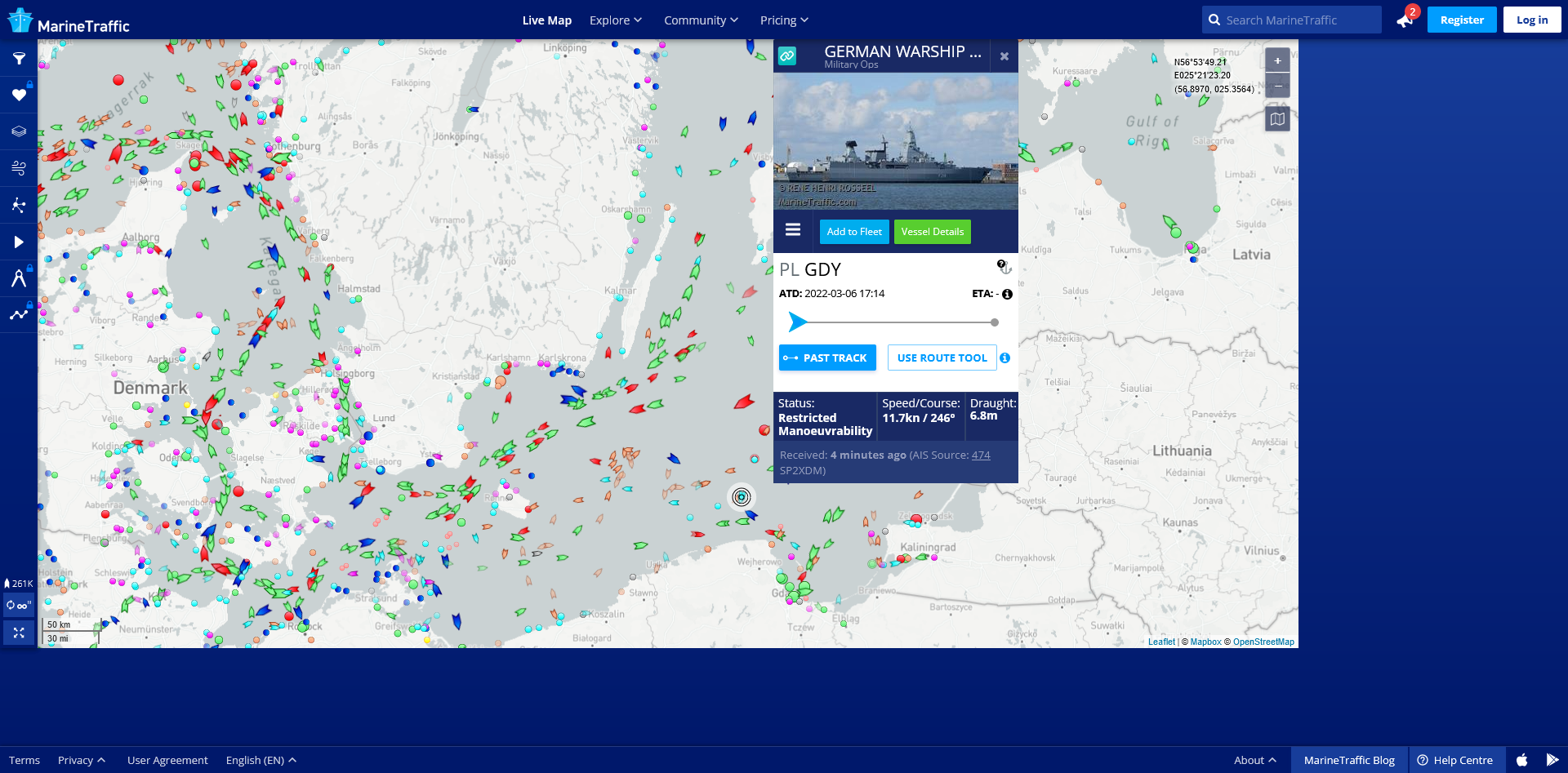The image size is (1568, 773).
Task: Go to the Live Map tab
Action: tap(546, 20)
